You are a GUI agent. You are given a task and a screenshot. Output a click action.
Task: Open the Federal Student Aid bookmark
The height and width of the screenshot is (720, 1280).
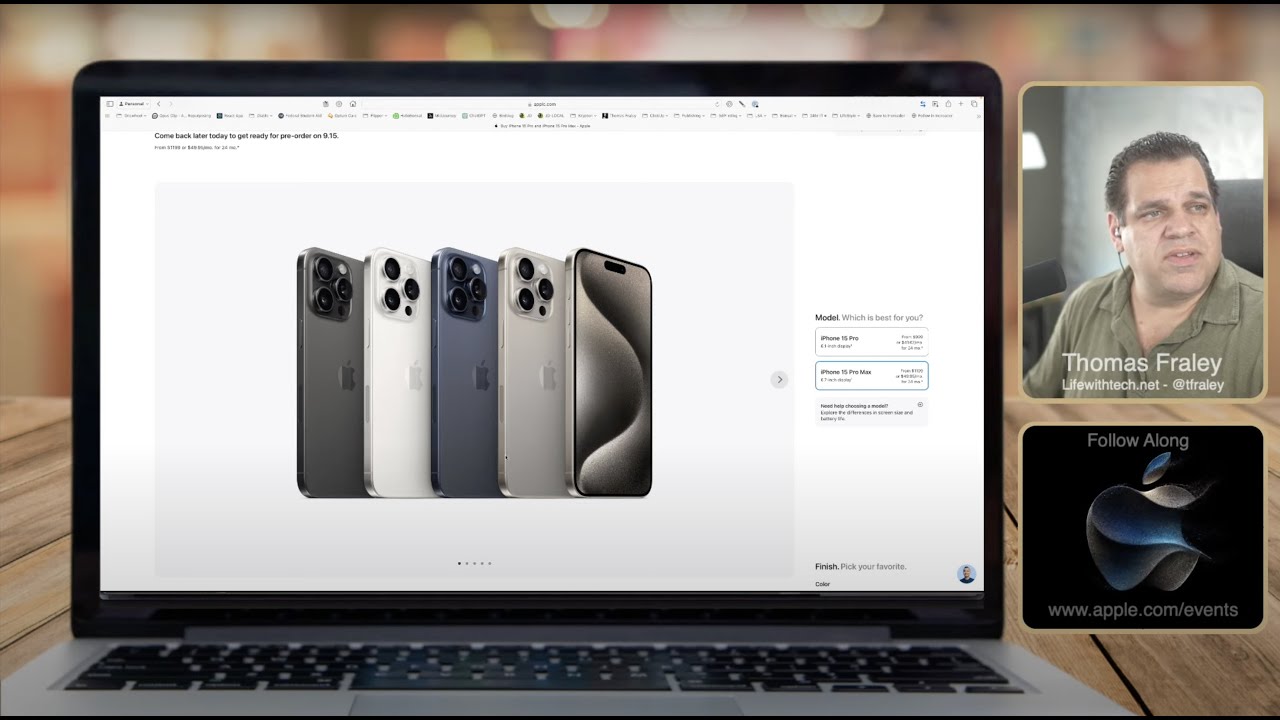pos(301,116)
